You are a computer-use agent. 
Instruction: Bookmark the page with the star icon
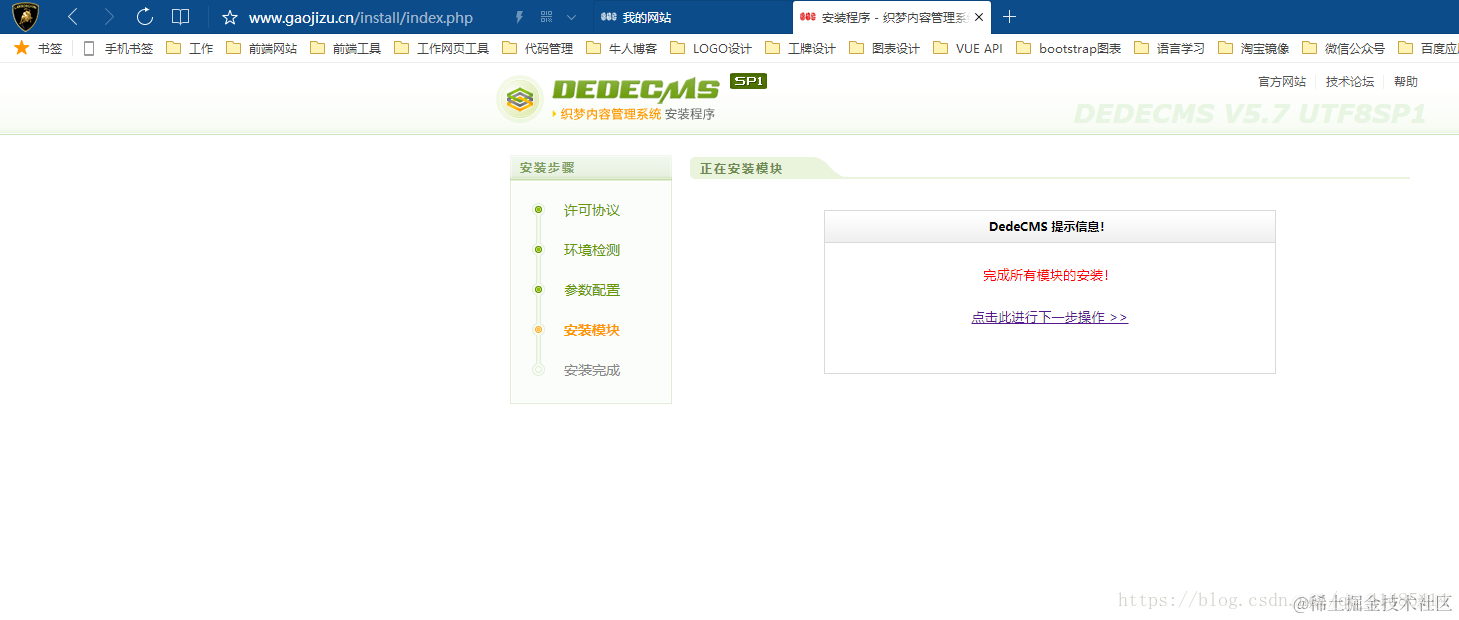pos(230,17)
